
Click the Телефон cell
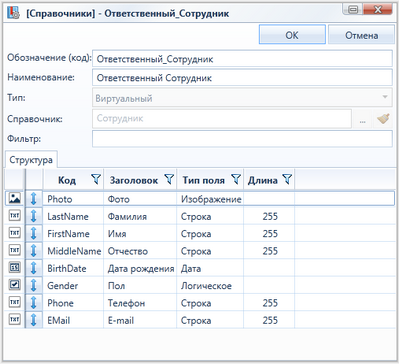[x=140, y=303]
